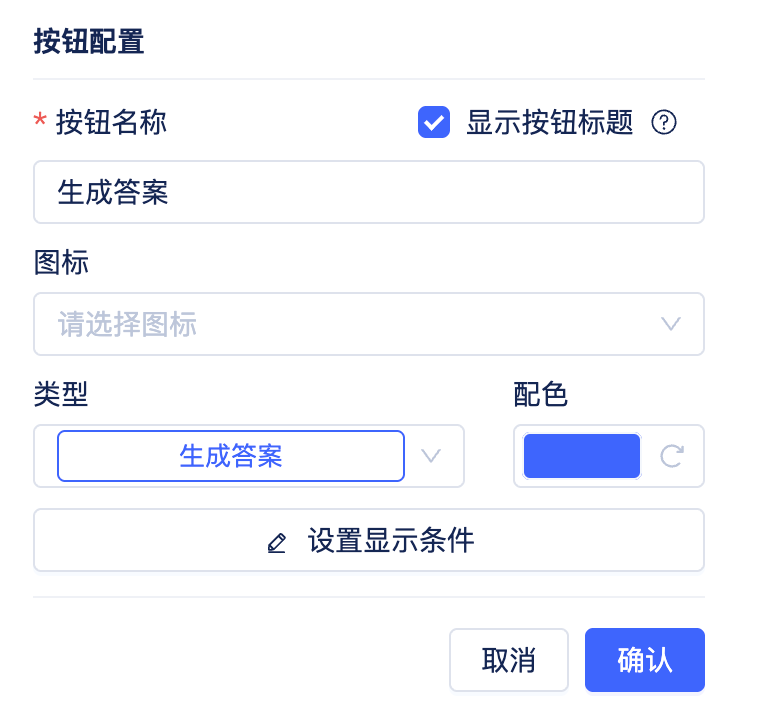Focus the 按钮名称 text input field
762x712 pixels.
[x=368, y=192]
